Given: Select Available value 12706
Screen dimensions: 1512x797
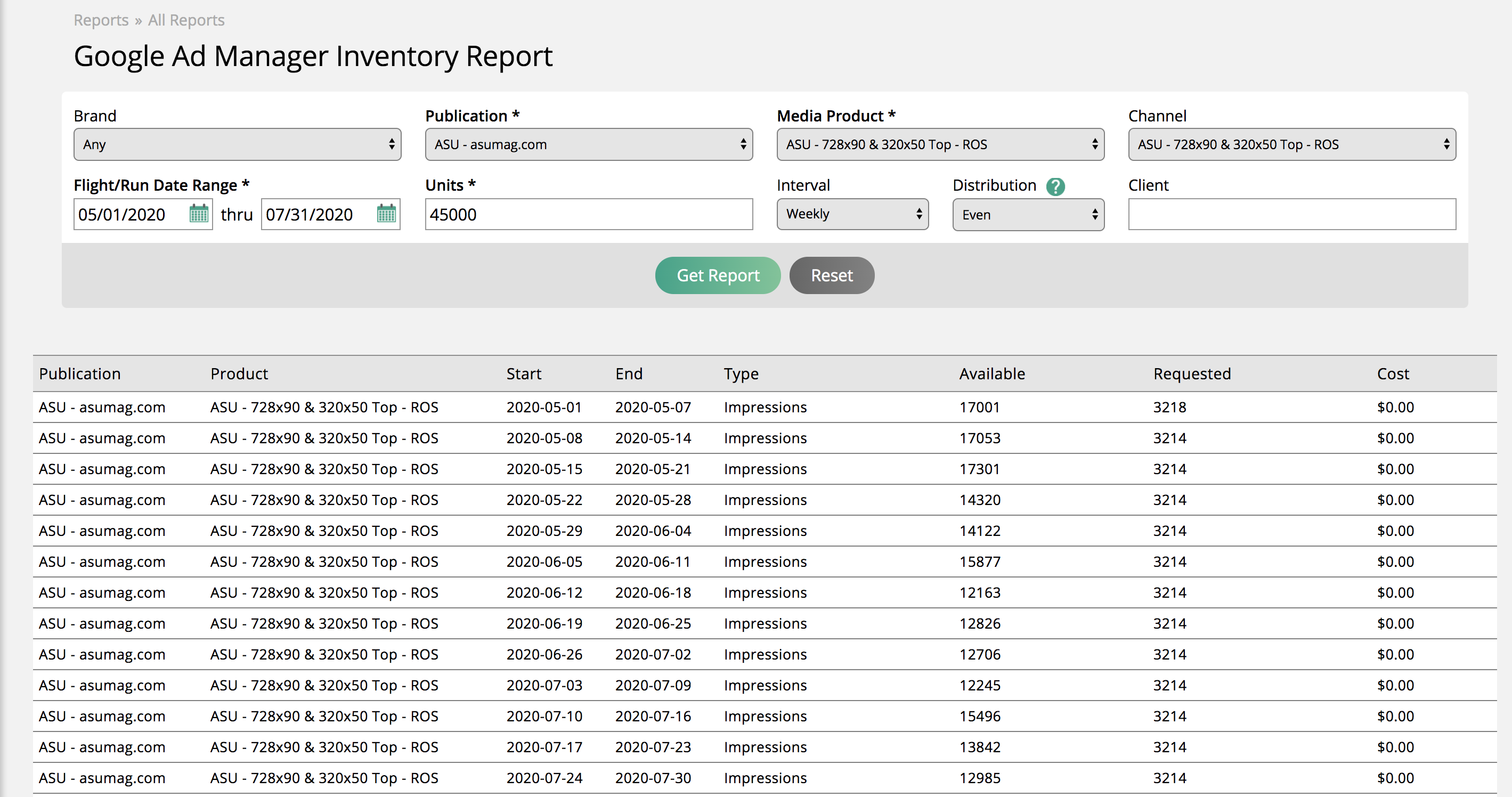Looking at the screenshot, I should pos(980,654).
